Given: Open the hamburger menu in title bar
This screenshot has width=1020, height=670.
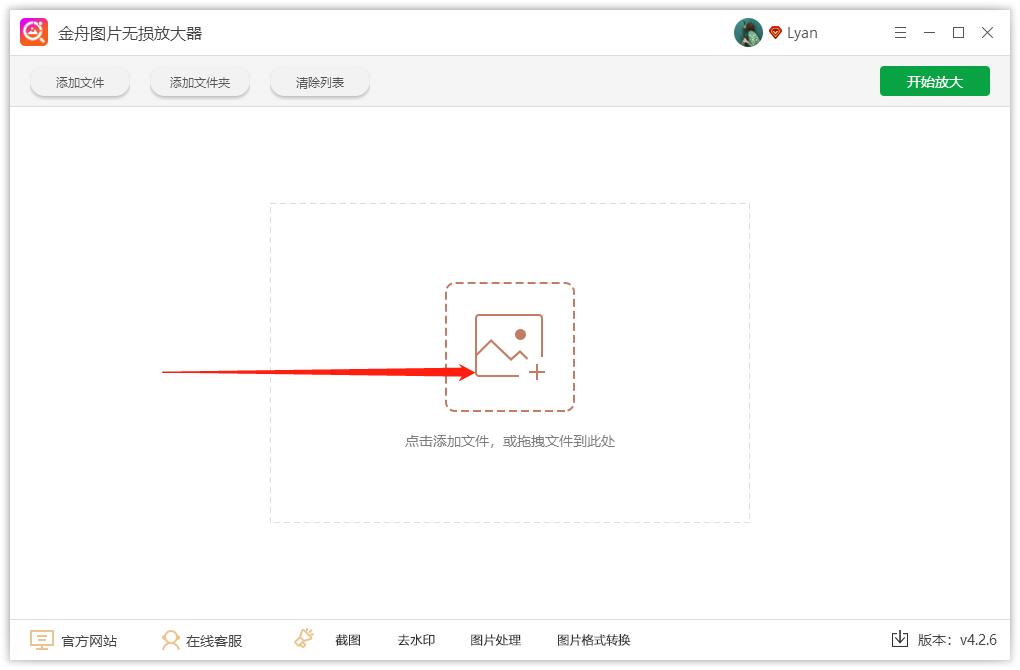Looking at the screenshot, I should click(899, 32).
